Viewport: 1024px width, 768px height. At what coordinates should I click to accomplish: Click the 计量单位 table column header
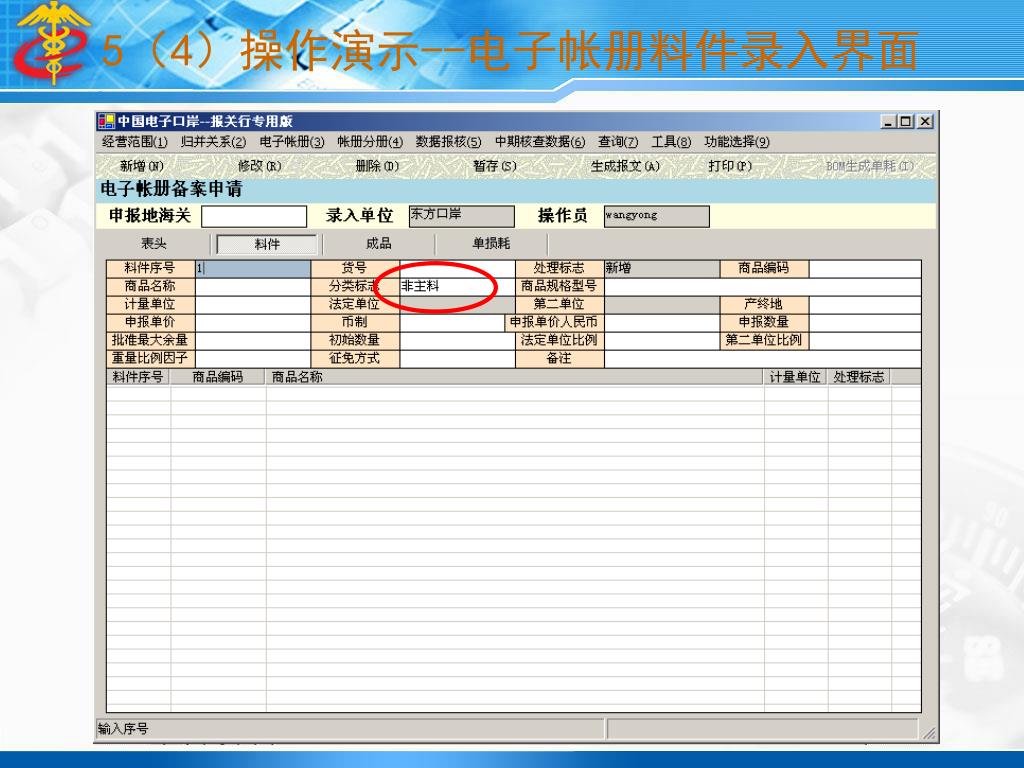[x=795, y=377]
